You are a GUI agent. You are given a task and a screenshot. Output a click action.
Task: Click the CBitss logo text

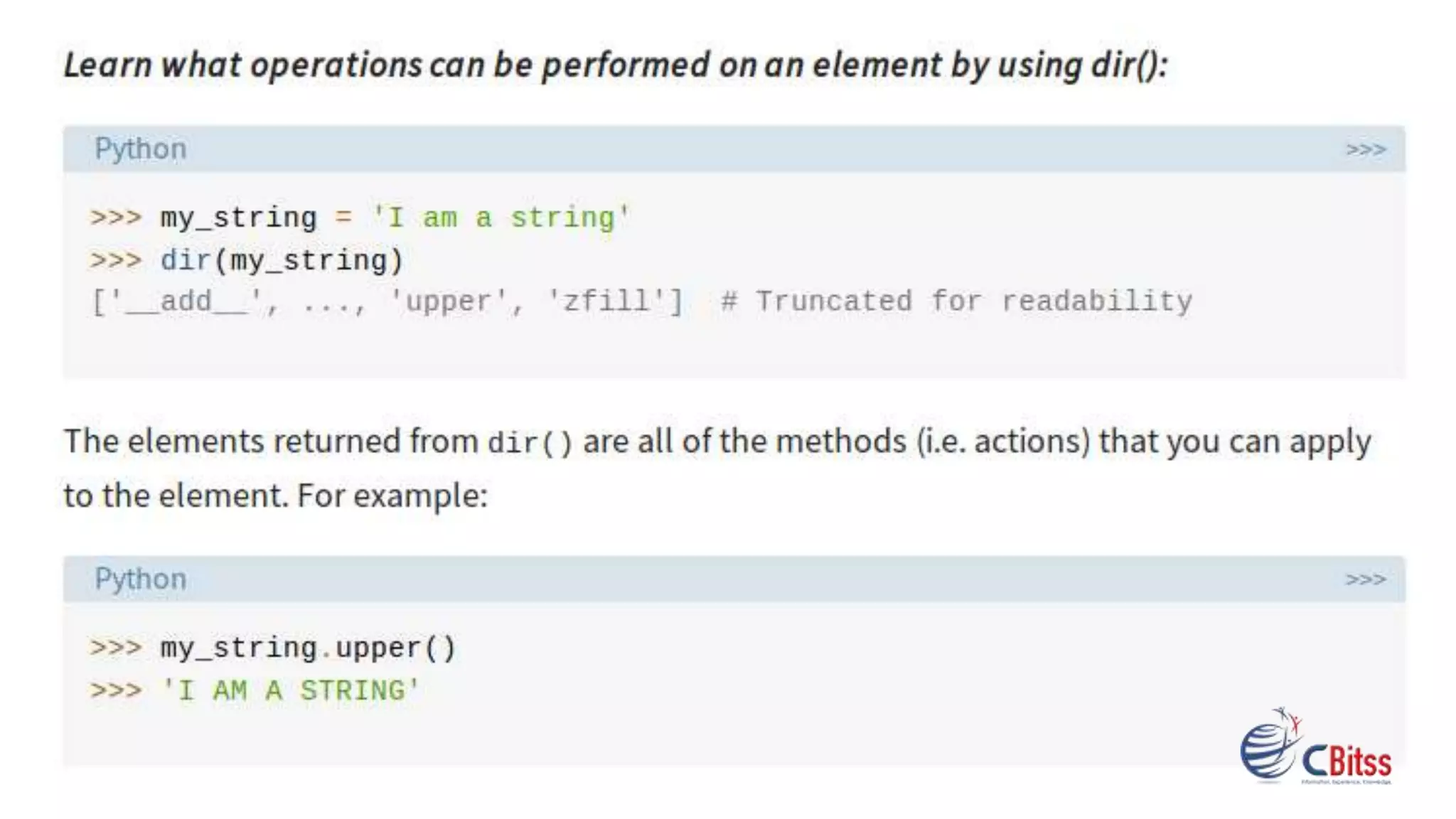[1347, 762]
